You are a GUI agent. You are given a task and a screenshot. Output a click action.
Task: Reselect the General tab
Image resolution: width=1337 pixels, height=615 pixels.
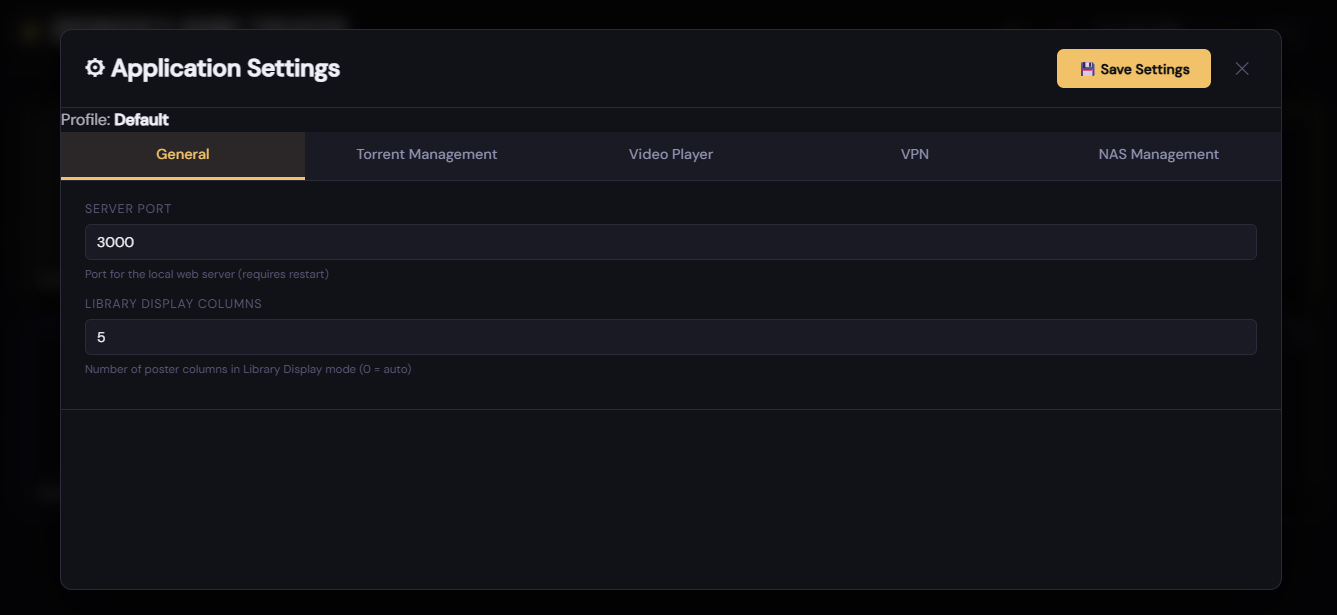coord(183,154)
